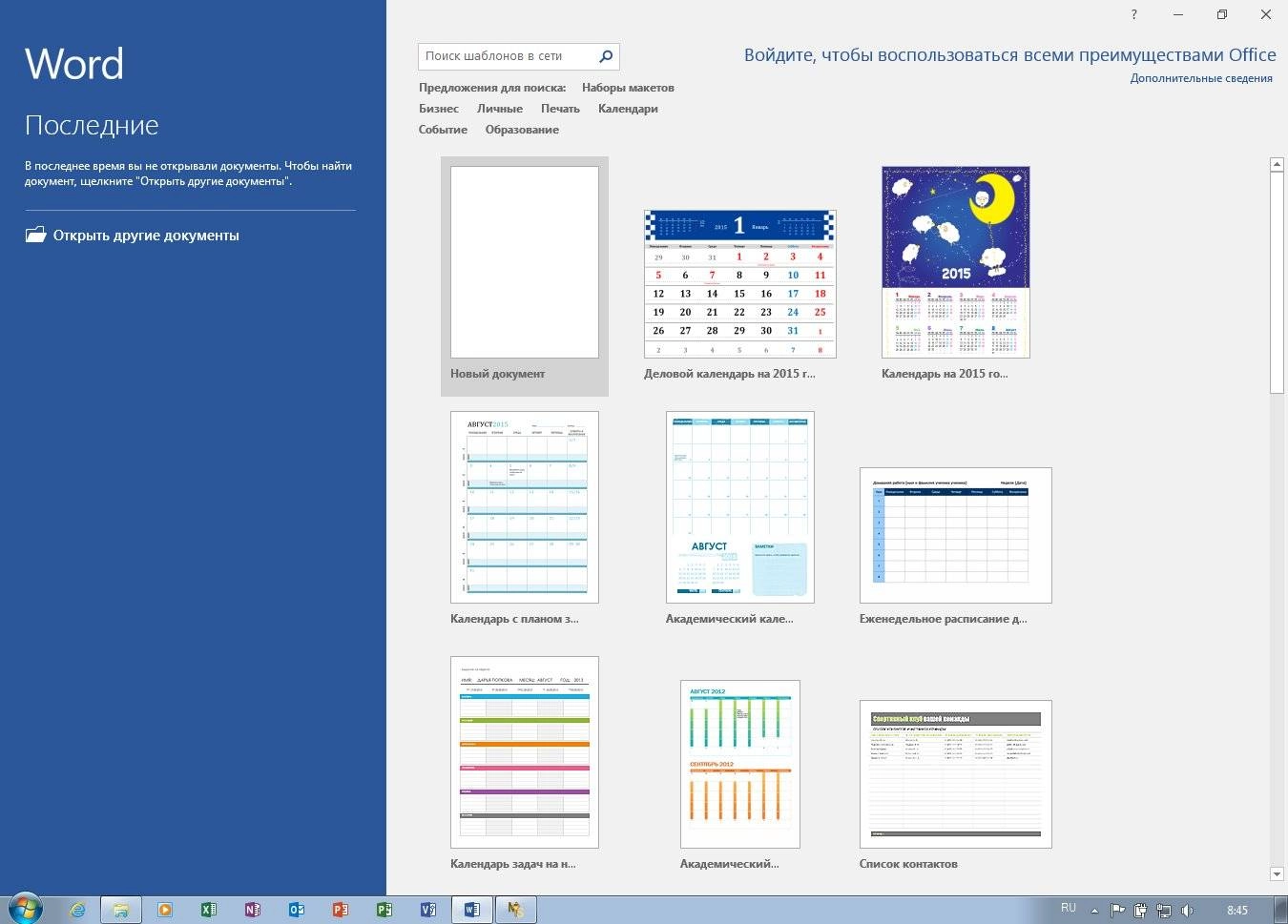
Task: Click the RU language indicator
Action: click(x=1069, y=908)
